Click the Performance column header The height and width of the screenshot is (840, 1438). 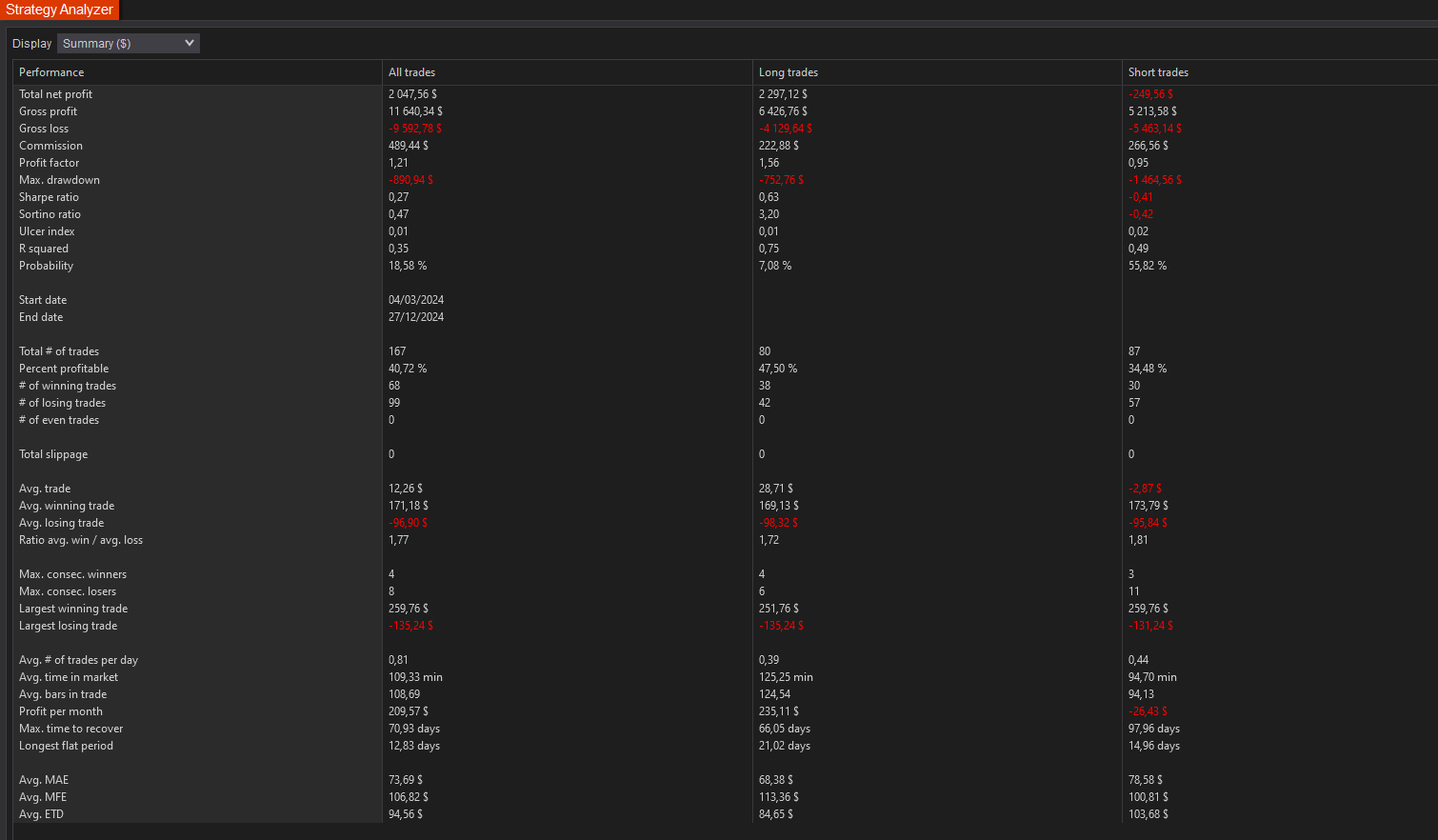click(x=51, y=72)
